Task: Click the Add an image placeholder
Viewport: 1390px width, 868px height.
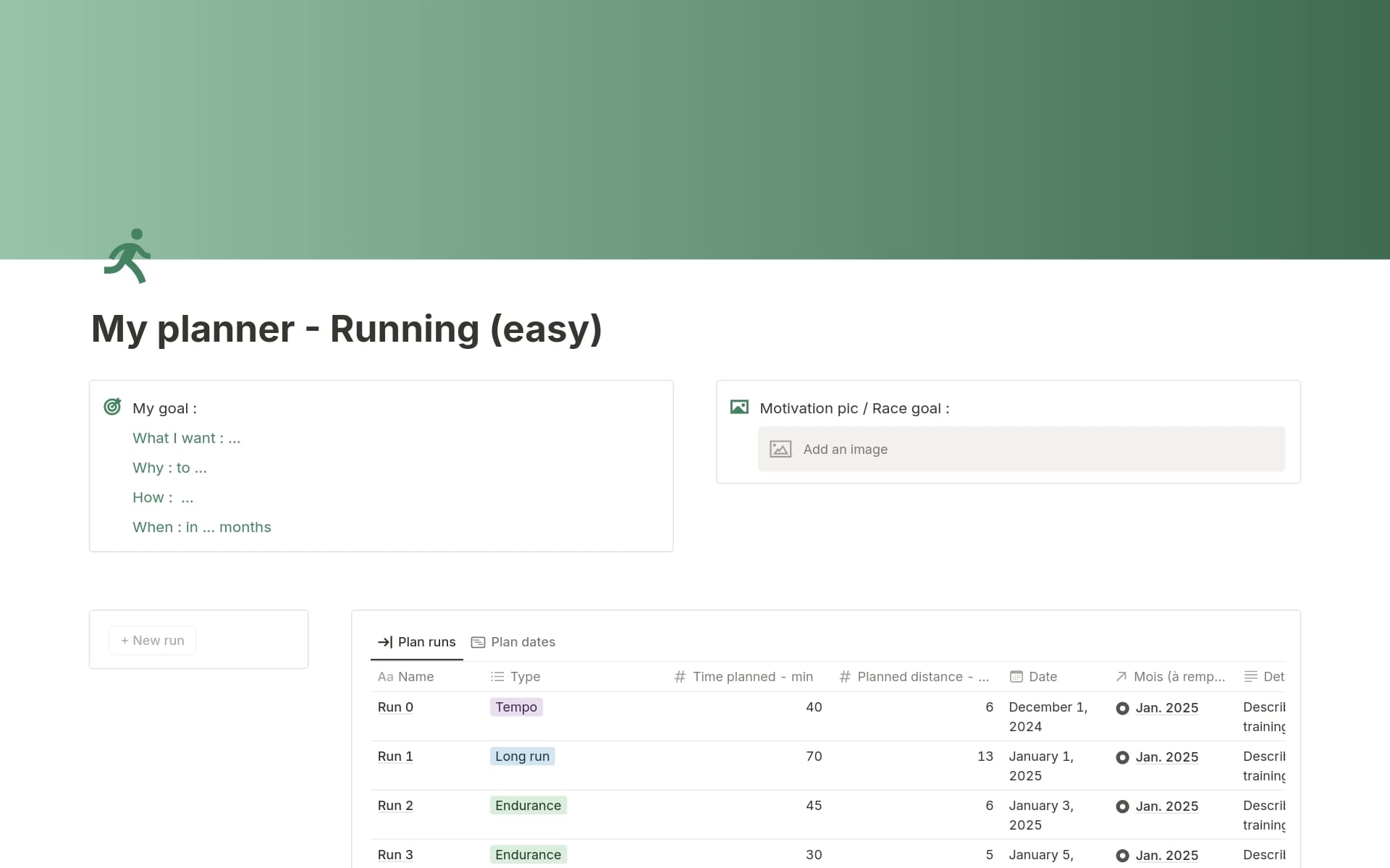Action: tap(845, 449)
